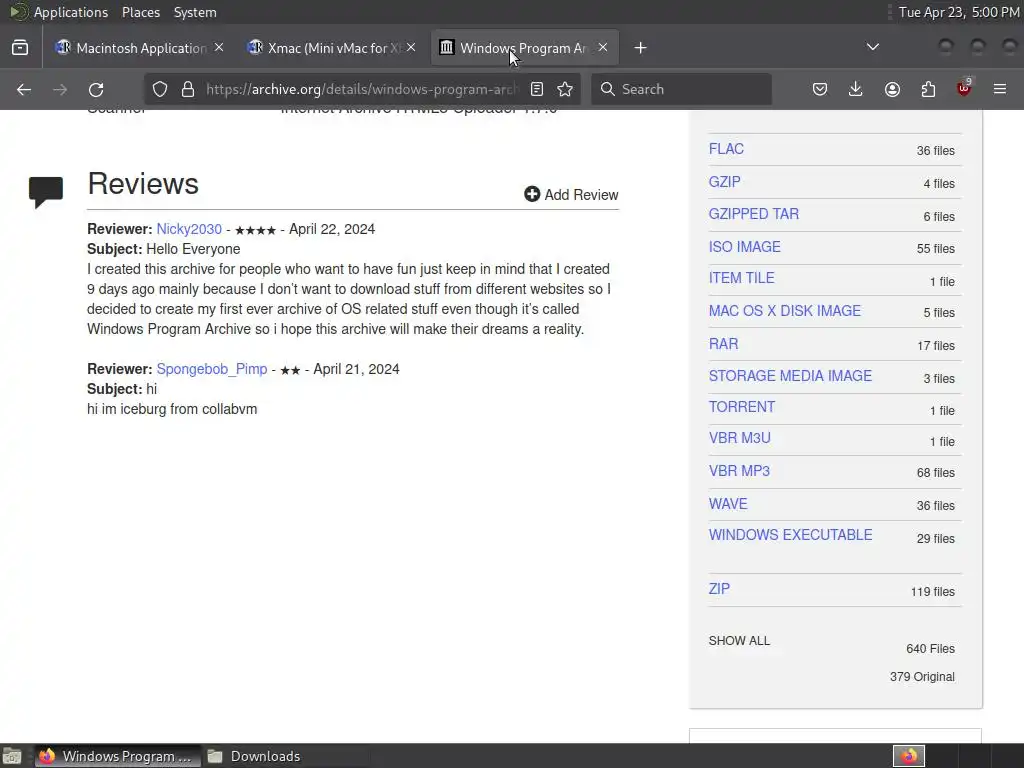Open the MAC OS X DISK IMAGE option
The width and height of the screenshot is (1024, 768).
784,311
